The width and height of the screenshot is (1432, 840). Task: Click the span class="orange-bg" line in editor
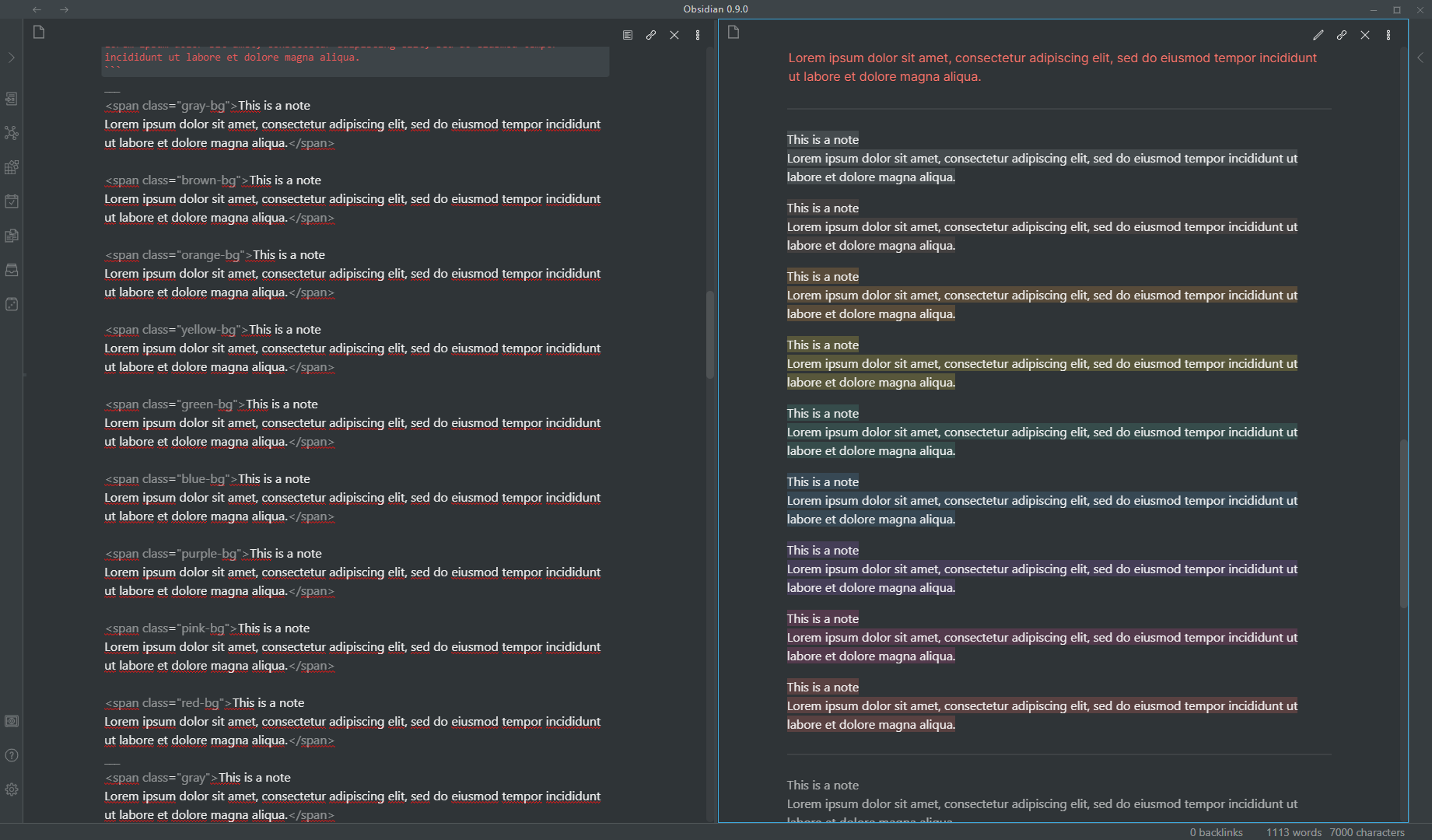[x=215, y=255]
